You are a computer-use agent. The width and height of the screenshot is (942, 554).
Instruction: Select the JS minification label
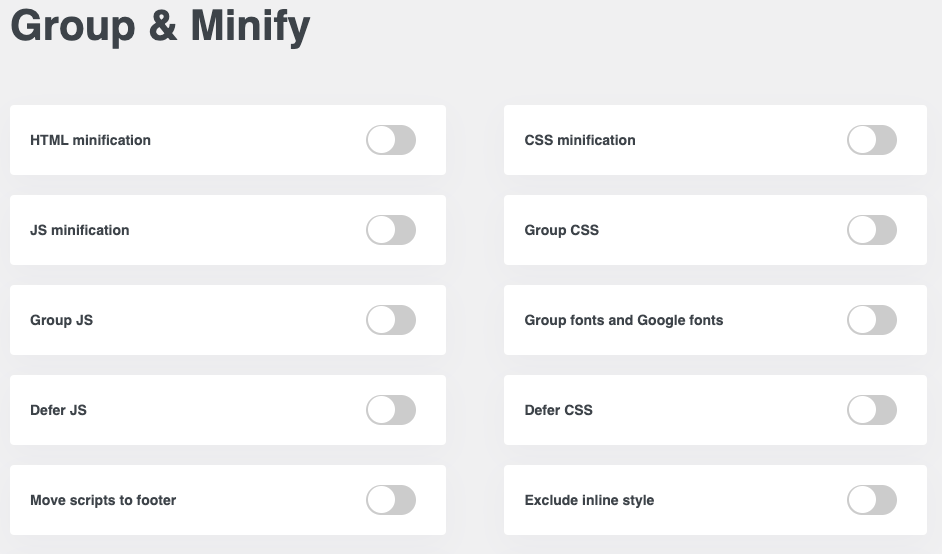point(80,230)
